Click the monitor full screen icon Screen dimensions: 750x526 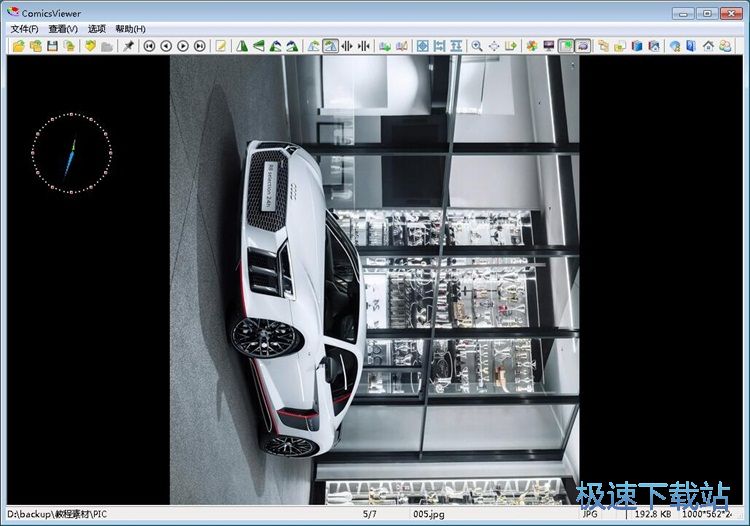click(x=548, y=46)
